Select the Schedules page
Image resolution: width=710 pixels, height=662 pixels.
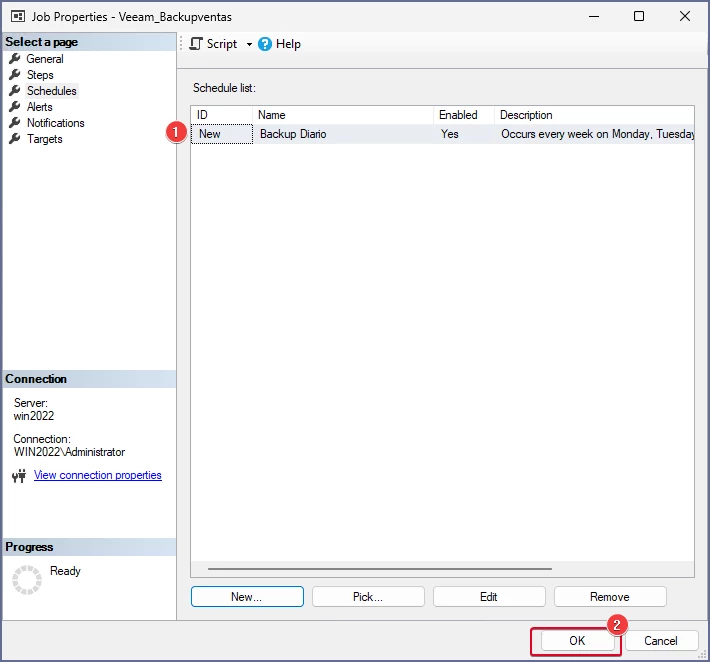point(52,91)
